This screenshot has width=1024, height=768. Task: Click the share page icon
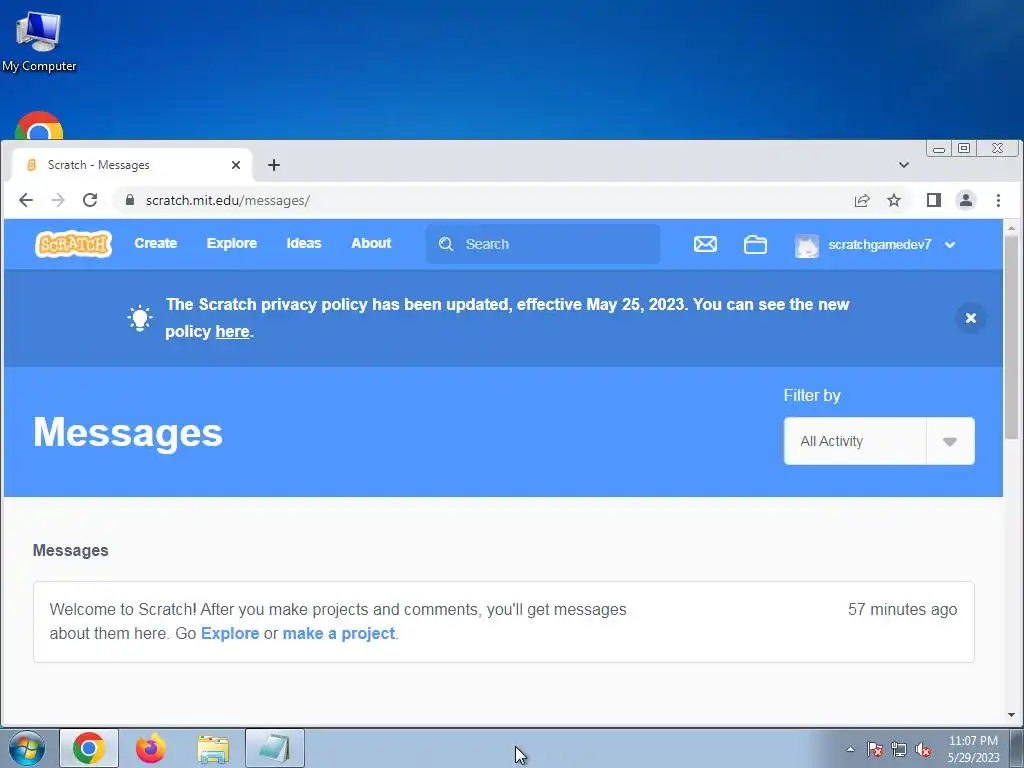(862, 200)
